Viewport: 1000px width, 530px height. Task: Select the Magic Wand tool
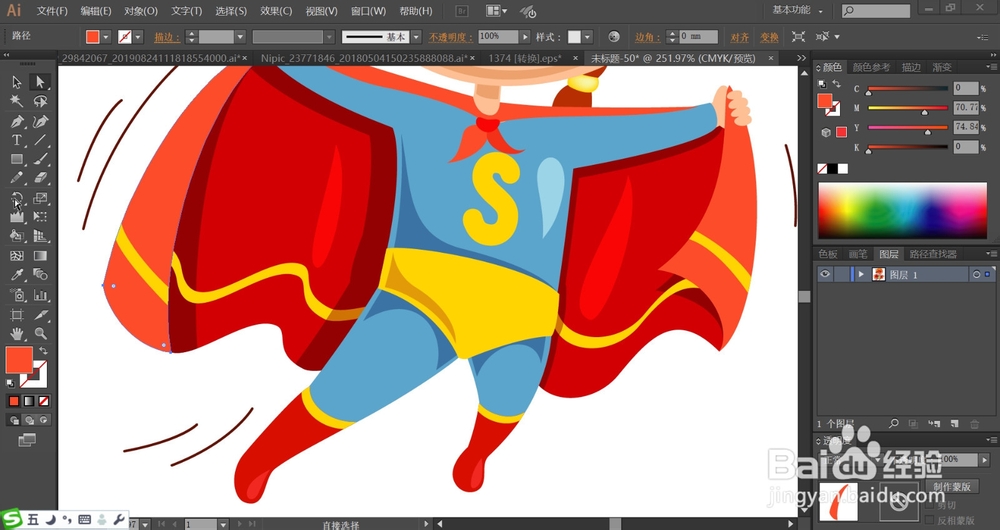[17, 101]
